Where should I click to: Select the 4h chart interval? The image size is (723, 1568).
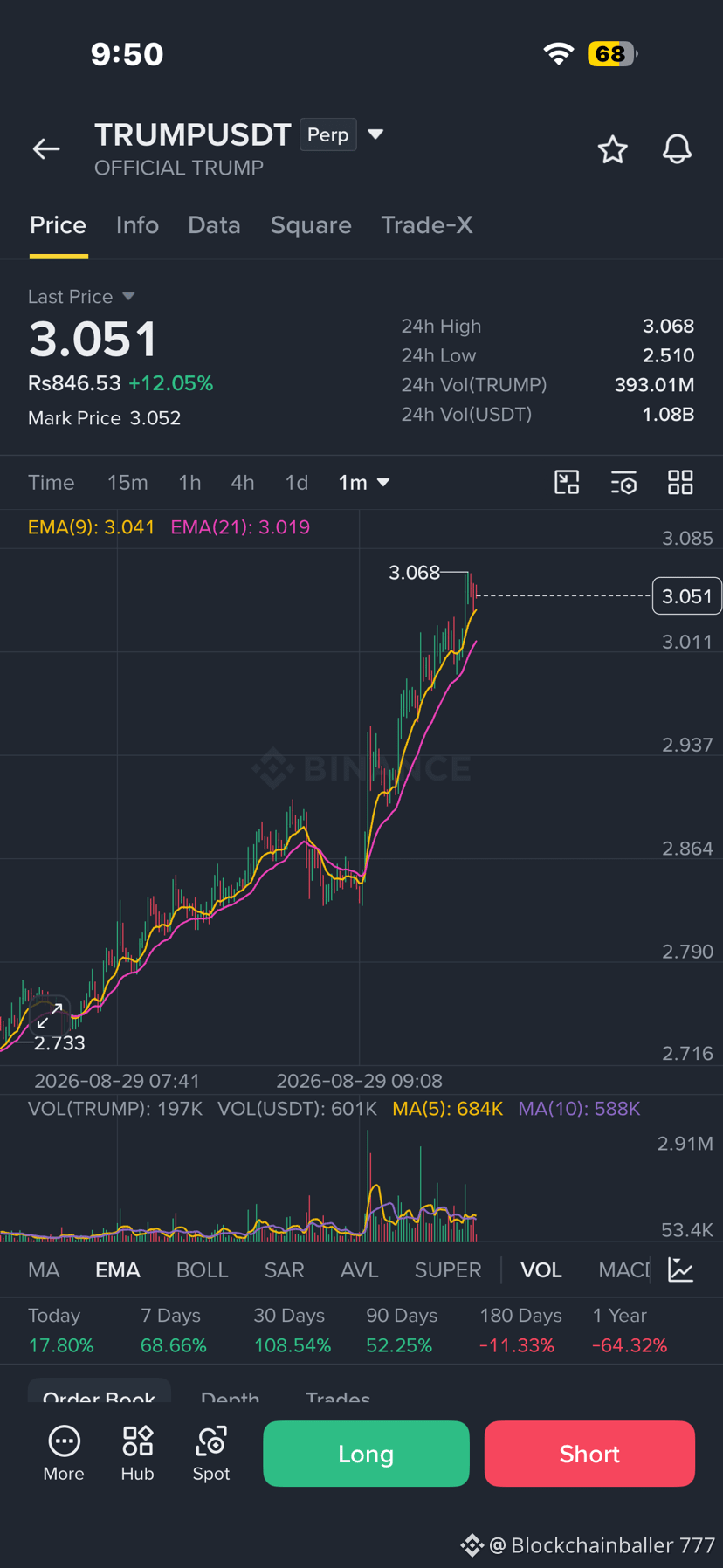(243, 483)
